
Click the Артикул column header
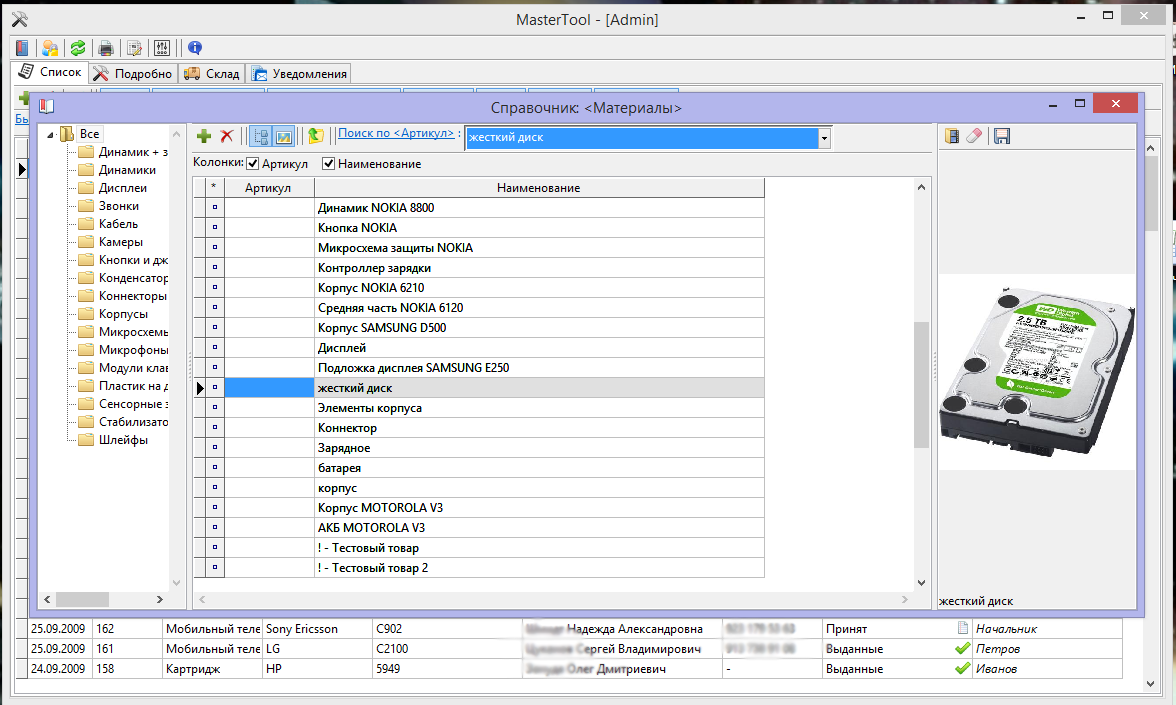(268, 188)
